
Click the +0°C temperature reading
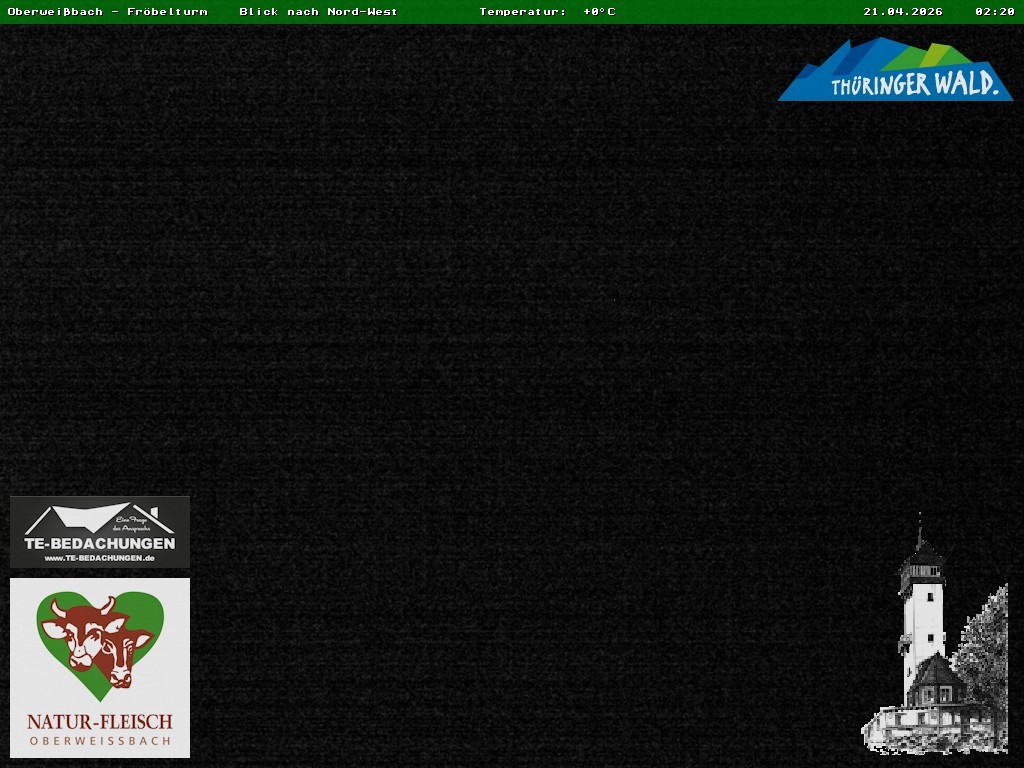[x=599, y=12]
